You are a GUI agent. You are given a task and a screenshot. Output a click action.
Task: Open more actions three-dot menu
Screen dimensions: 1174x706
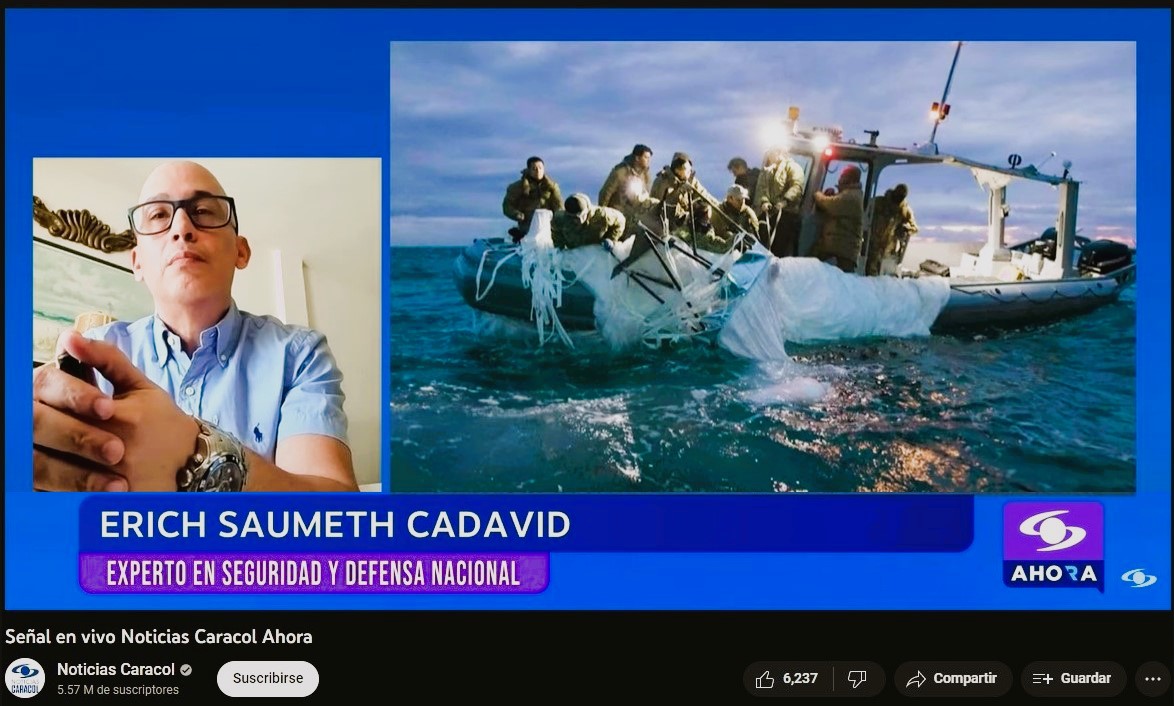click(1153, 679)
